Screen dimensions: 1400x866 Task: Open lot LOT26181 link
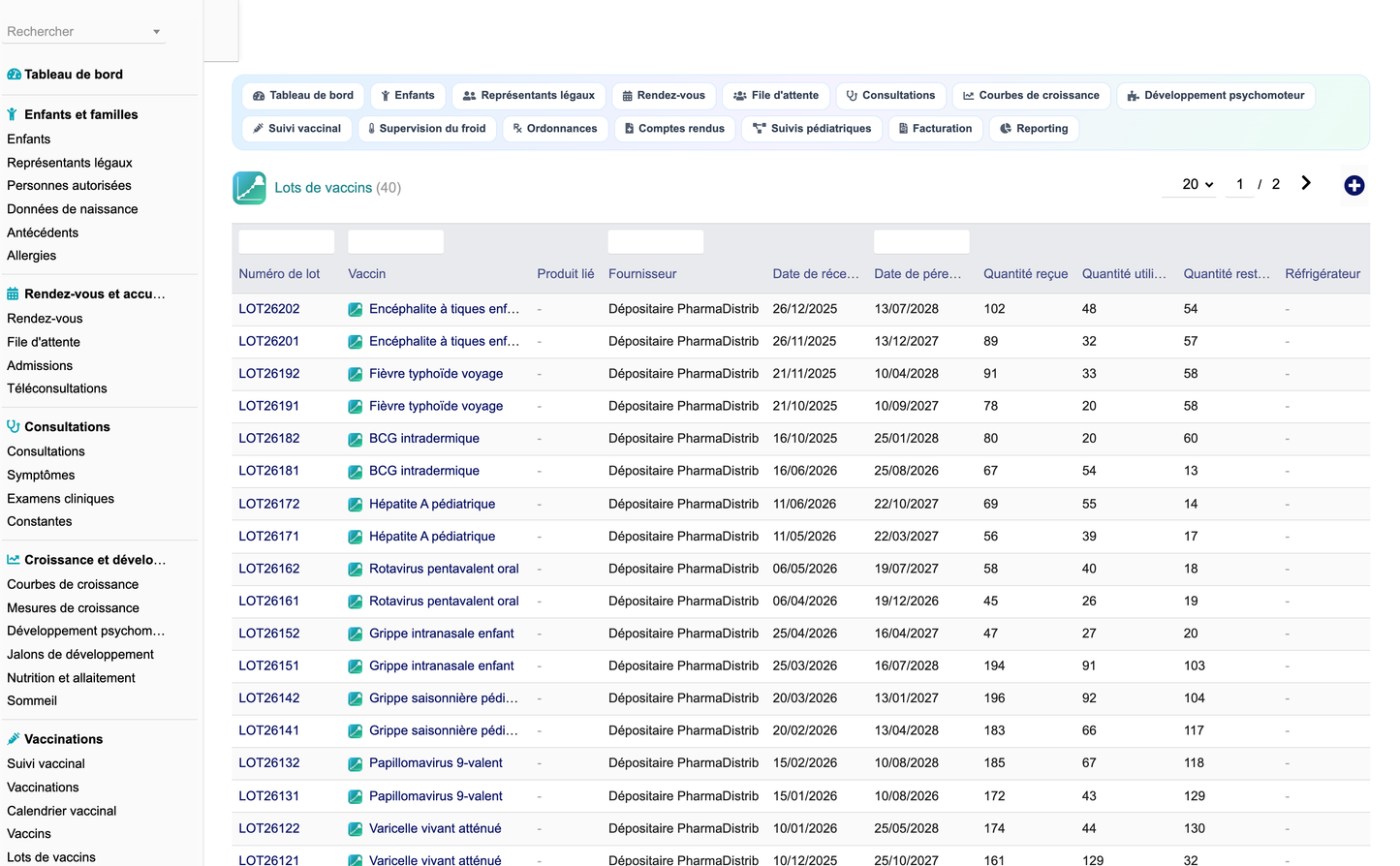click(269, 471)
